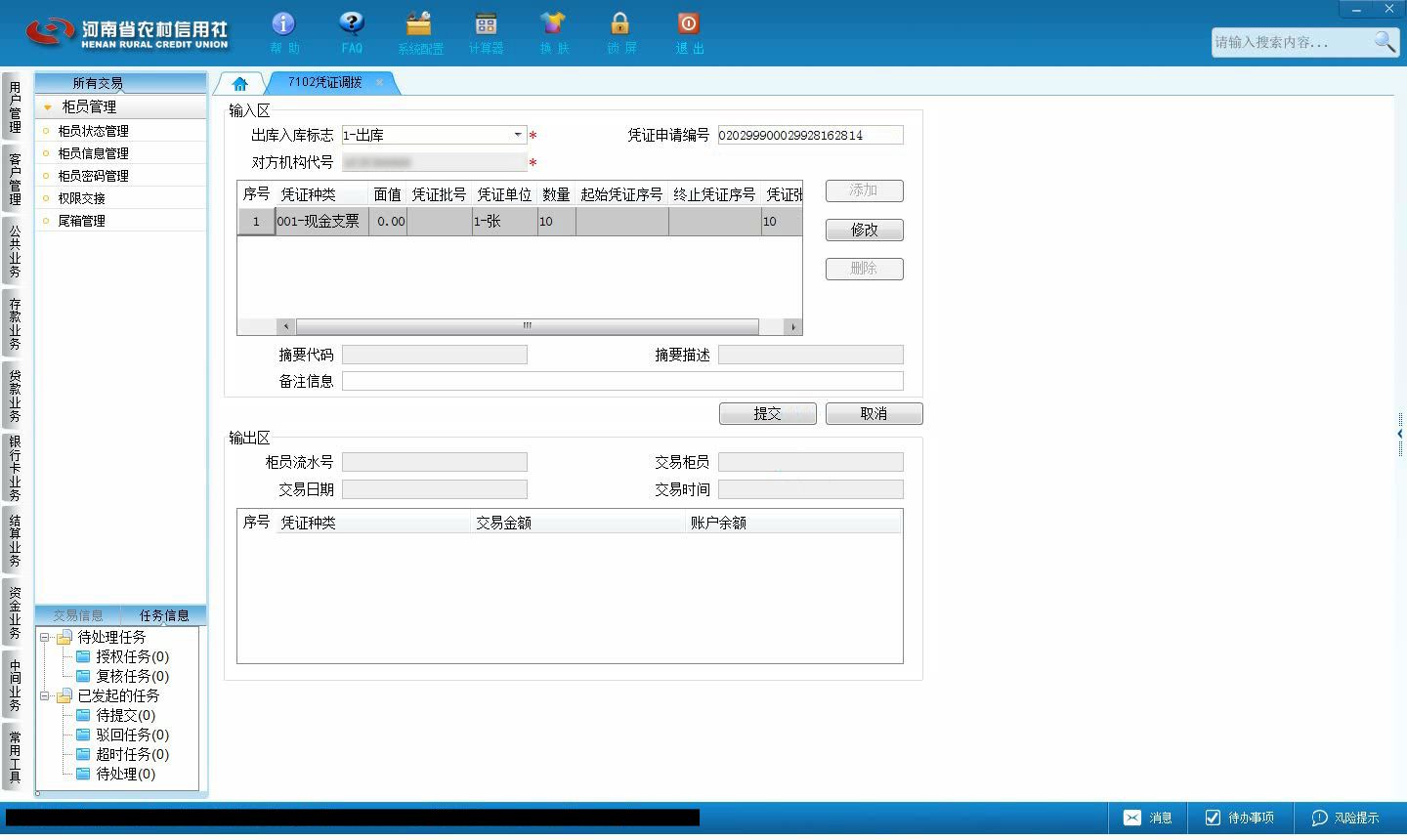Open 驳回任务(0) folder

coord(123,735)
